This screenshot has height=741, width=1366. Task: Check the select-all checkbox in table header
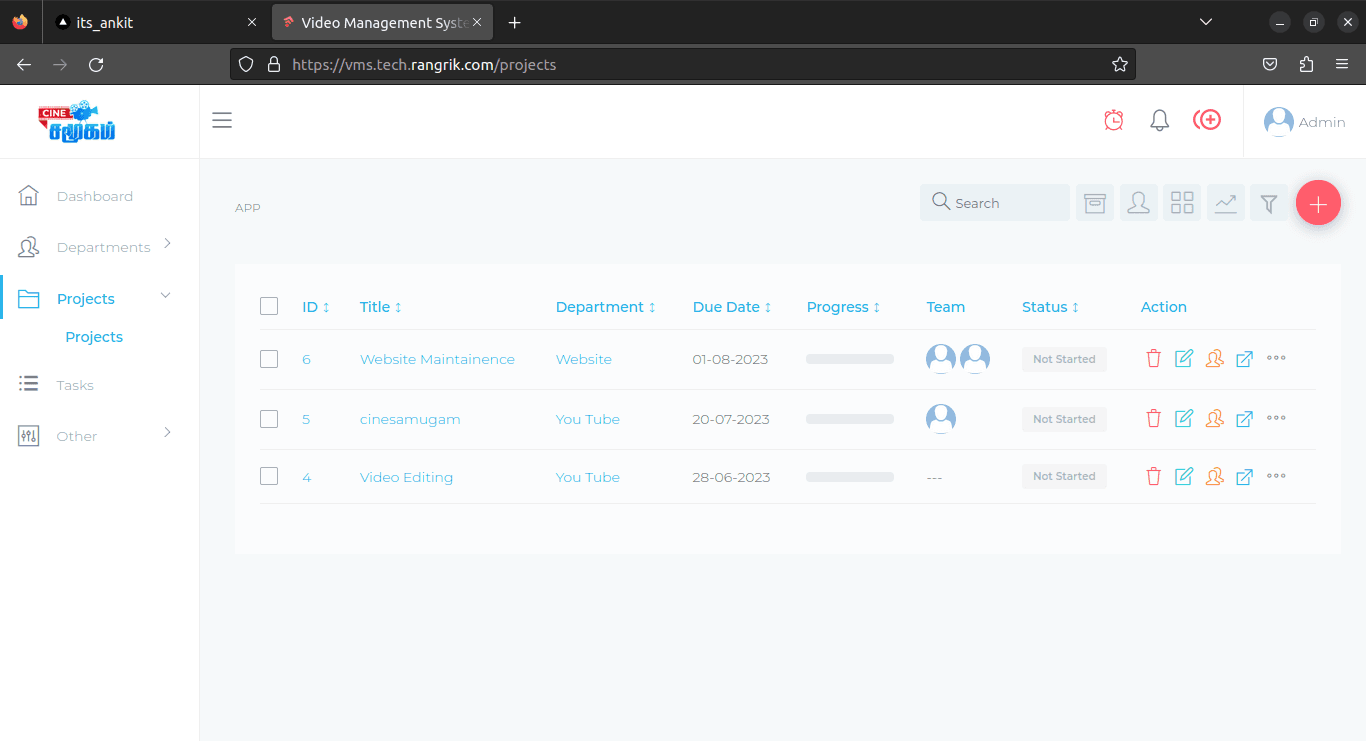tap(269, 306)
